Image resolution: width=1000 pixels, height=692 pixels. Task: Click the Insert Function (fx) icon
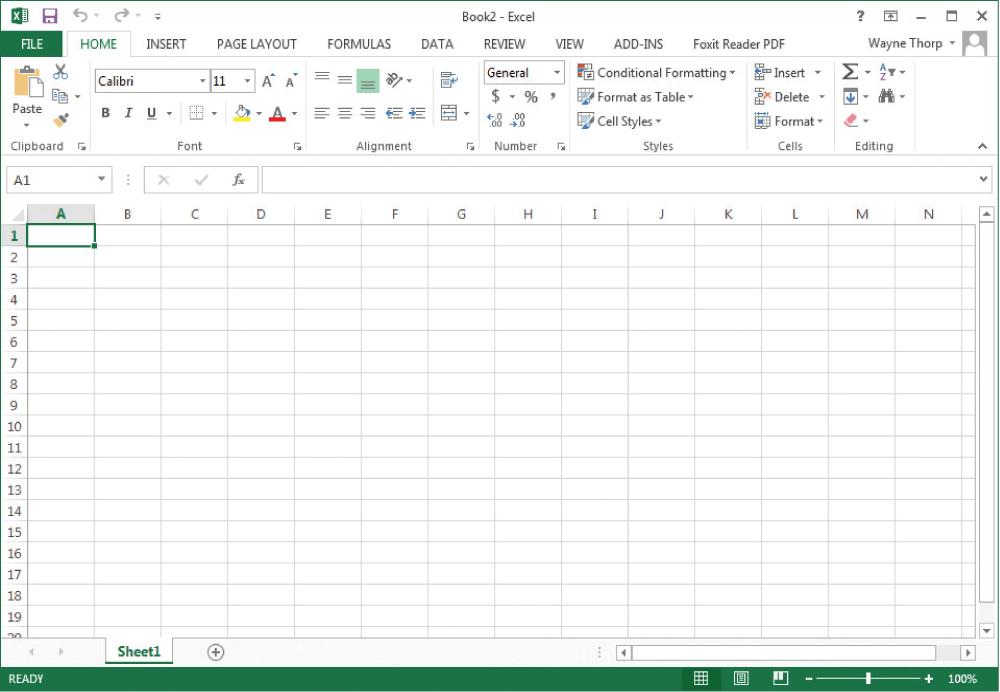tap(238, 180)
